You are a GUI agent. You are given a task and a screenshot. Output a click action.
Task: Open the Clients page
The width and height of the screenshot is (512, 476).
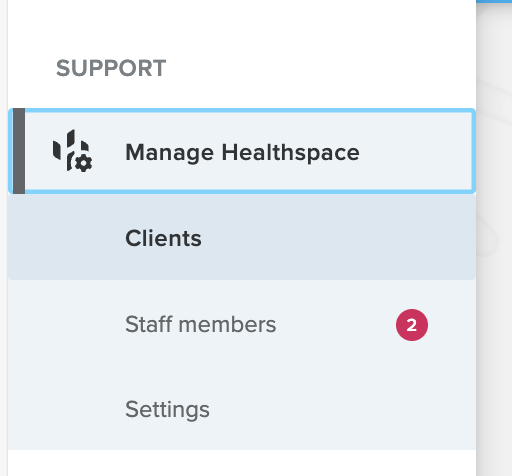coord(163,238)
